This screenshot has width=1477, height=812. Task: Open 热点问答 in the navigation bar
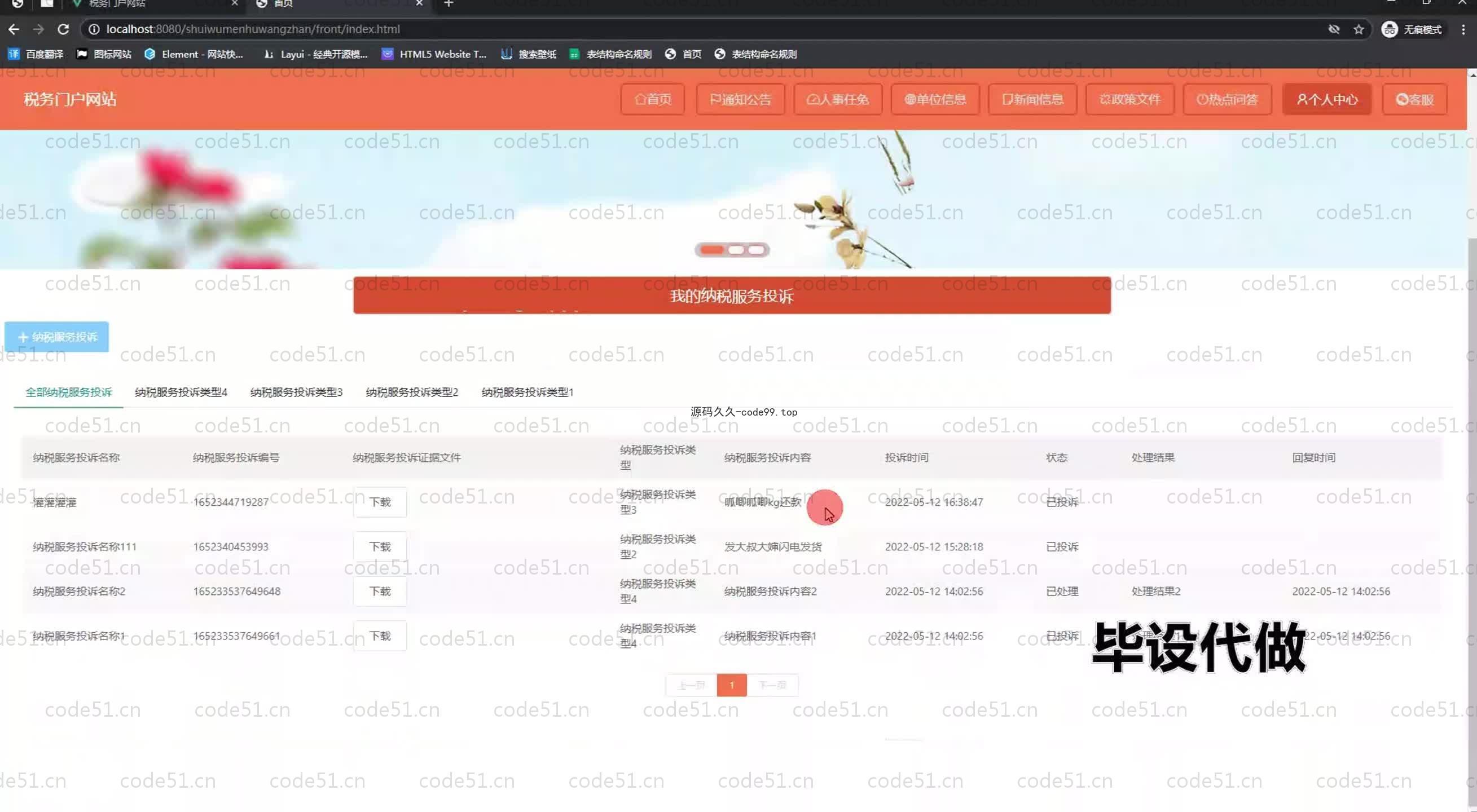click(1227, 99)
